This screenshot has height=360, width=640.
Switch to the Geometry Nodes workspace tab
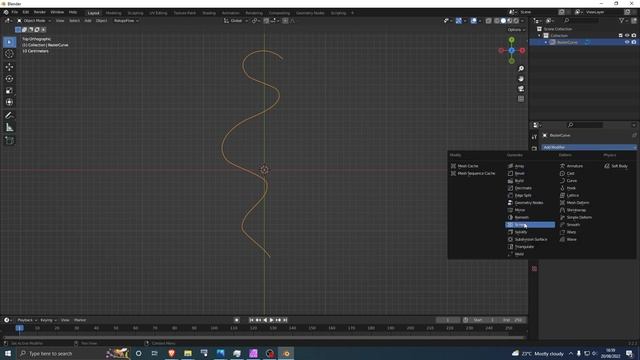(x=310, y=13)
